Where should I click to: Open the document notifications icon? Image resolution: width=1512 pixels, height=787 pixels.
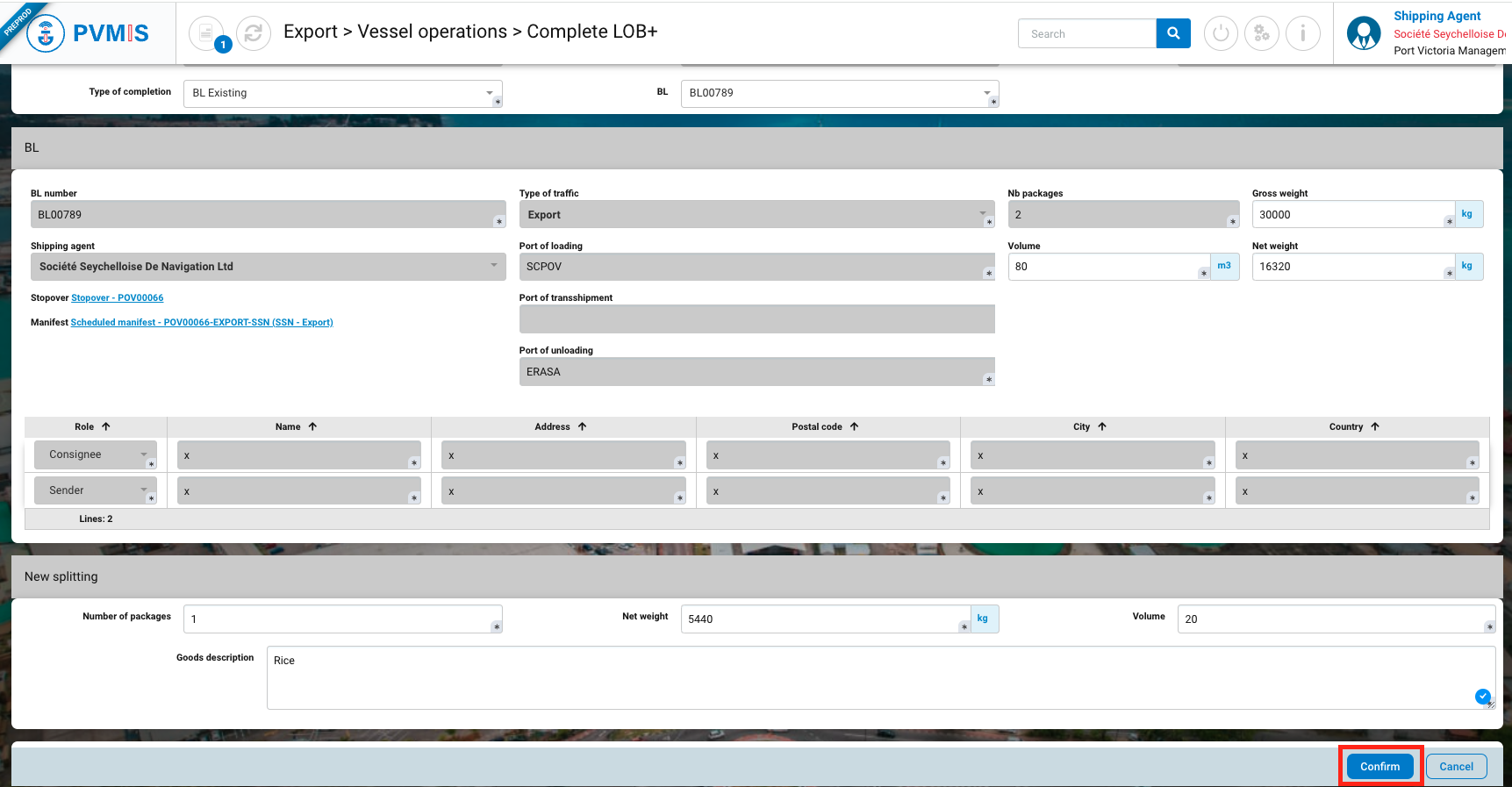click(x=206, y=33)
